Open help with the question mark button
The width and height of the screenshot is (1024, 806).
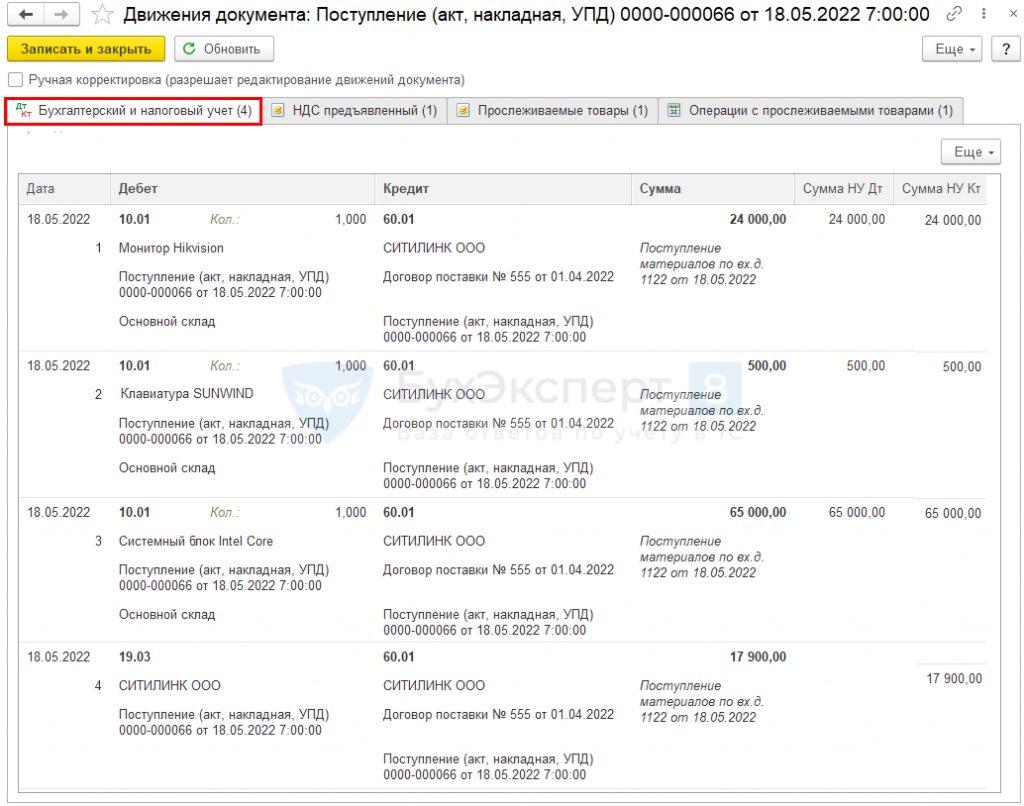click(1006, 49)
